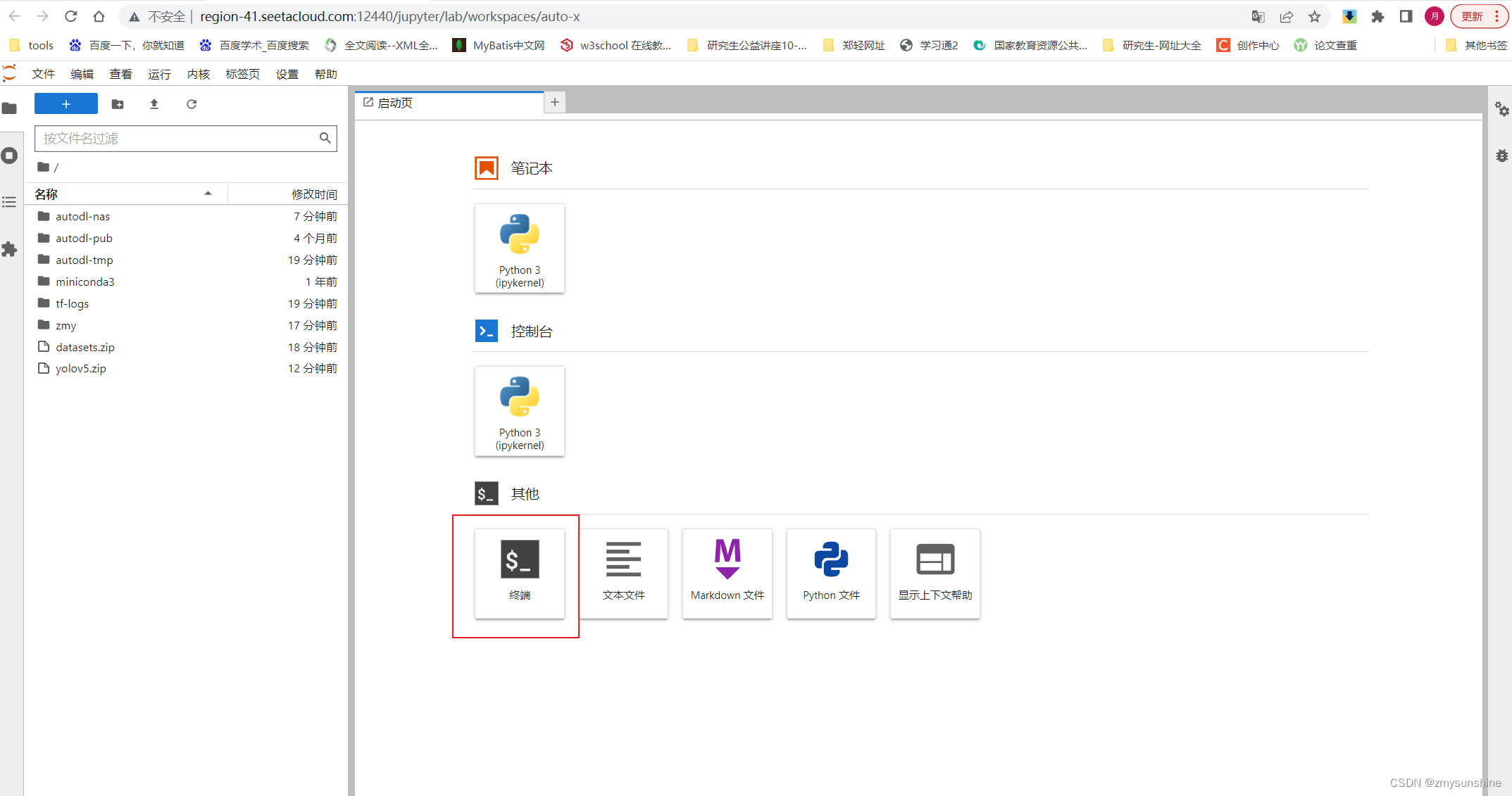Click the blue new launcher button
Screen dimensions: 1512x796
pos(65,104)
